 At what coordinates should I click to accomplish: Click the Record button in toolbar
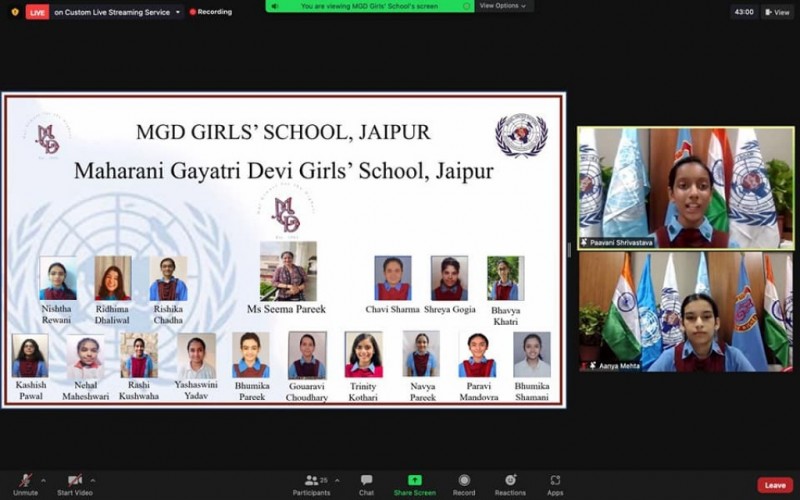(464, 485)
